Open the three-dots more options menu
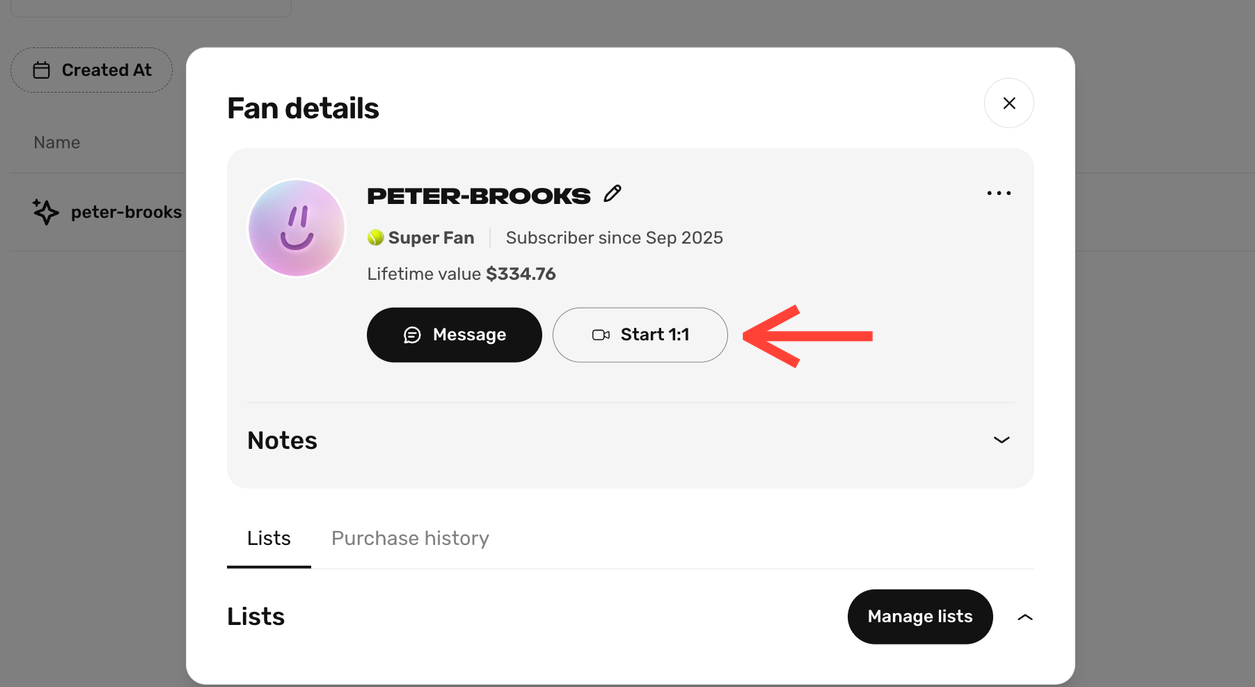The height and width of the screenshot is (687, 1255). 999,194
